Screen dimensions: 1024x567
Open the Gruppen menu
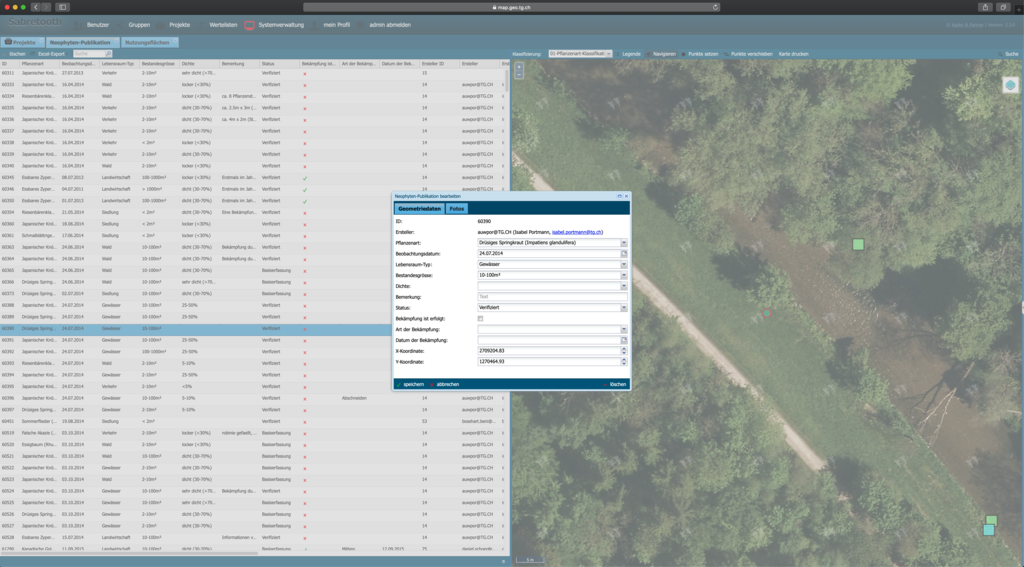(139, 25)
